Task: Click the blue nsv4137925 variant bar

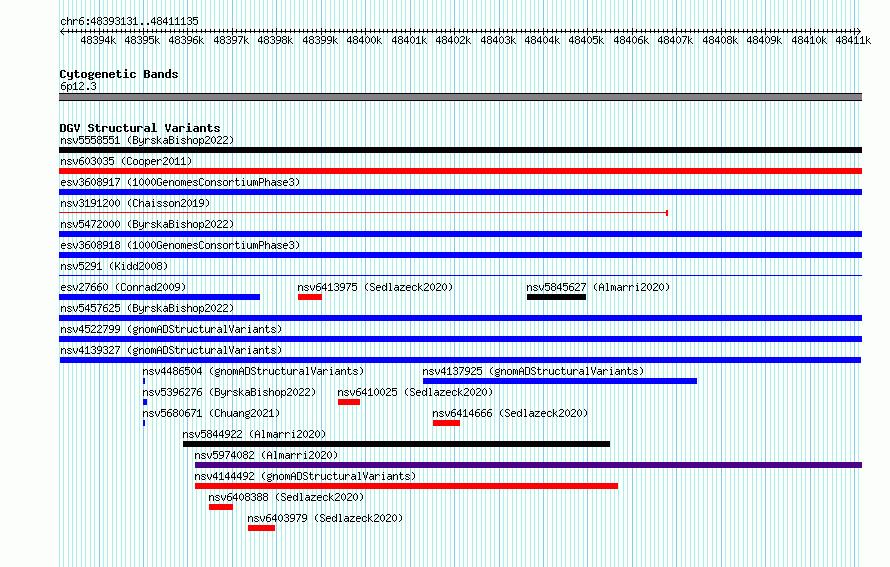Action: 560,381
